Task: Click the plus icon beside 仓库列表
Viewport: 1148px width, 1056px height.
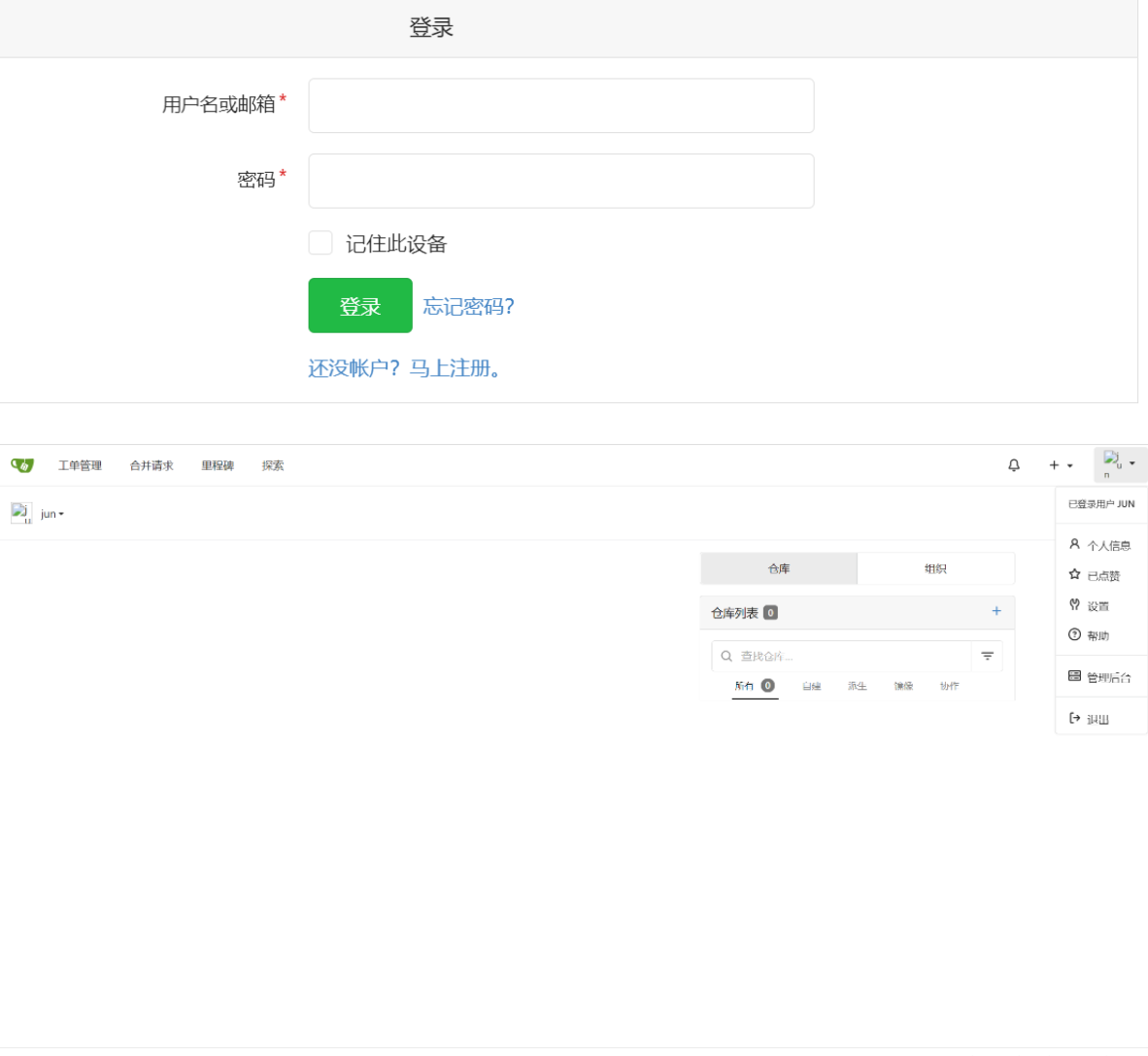Action: click(996, 612)
